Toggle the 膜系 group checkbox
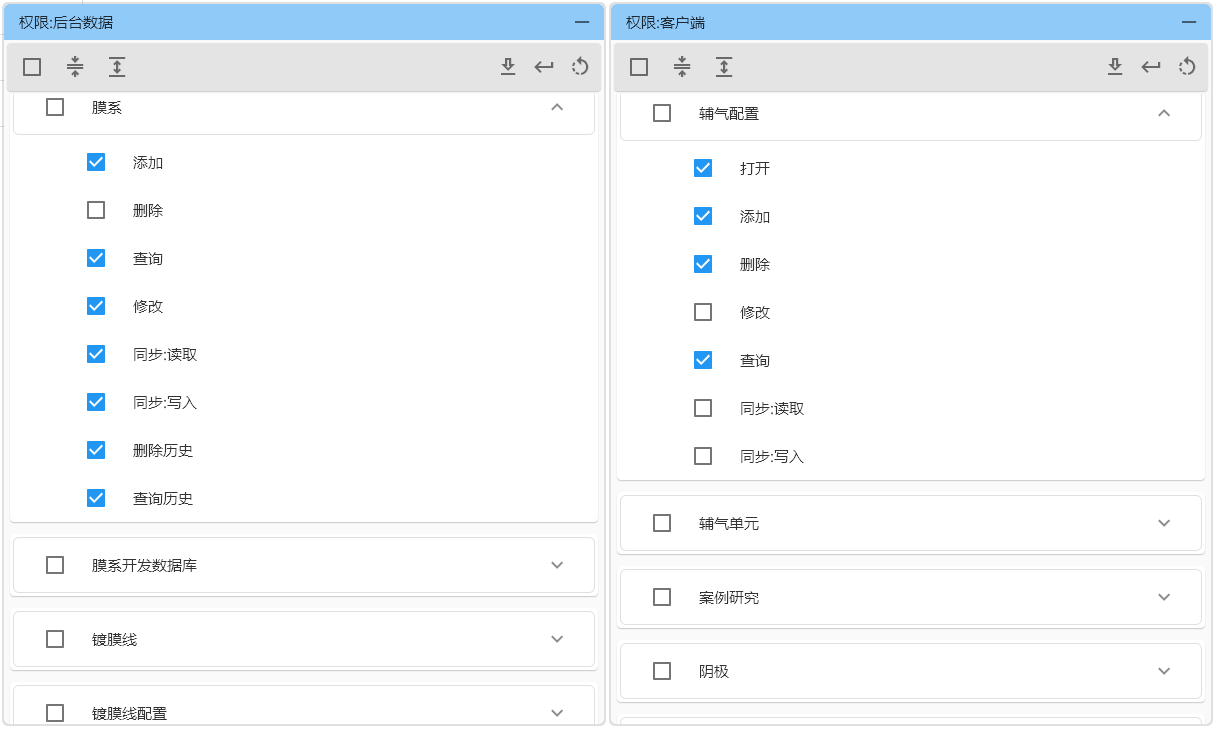The height and width of the screenshot is (730, 1216). (x=55, y=107)
